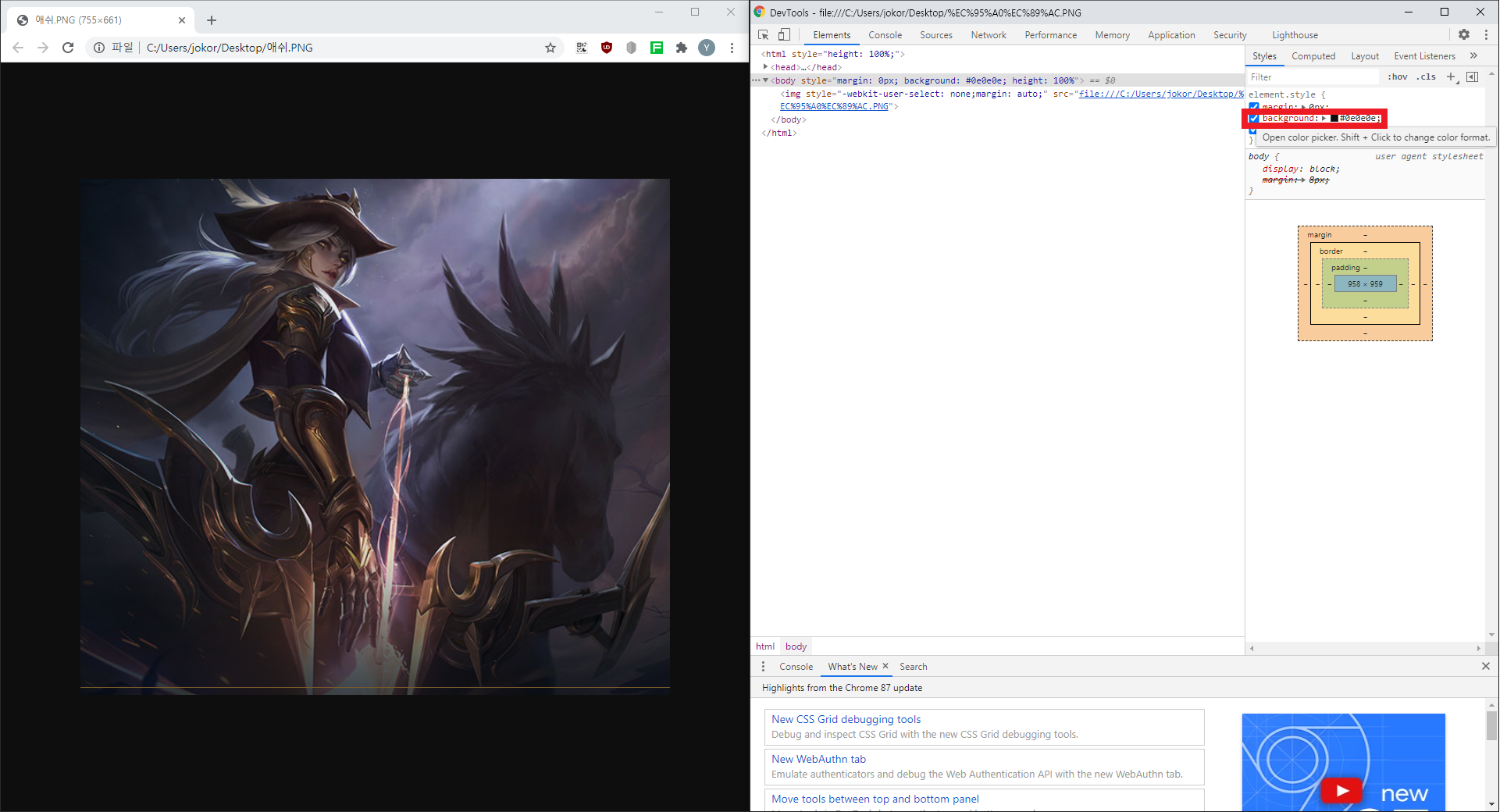This screenshot has width=1507, height=812.
Task: Open the Extensions puzzle piece menu
Action: click(x=682, y=48)
